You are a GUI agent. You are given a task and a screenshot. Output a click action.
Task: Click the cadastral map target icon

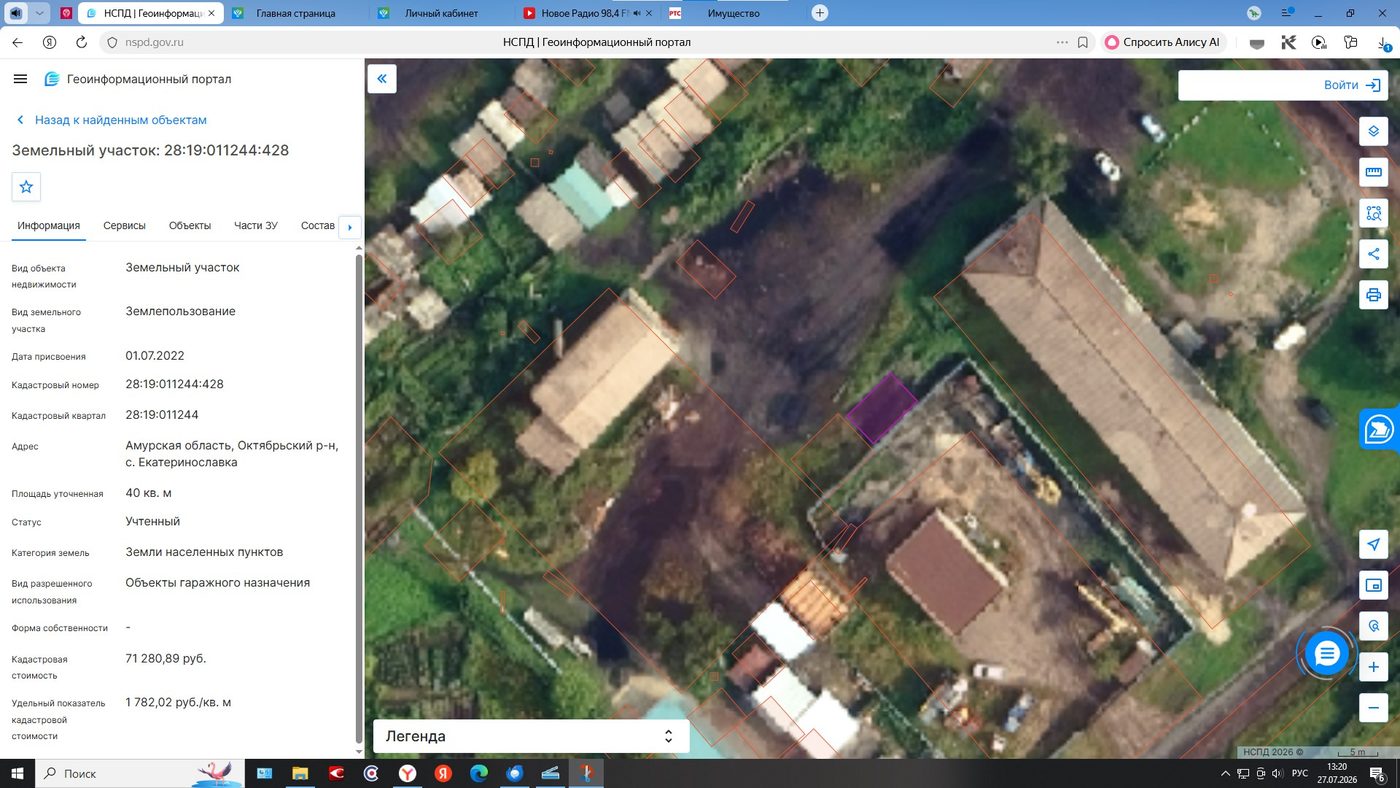pyautogui.click(x=1373, y=626)
